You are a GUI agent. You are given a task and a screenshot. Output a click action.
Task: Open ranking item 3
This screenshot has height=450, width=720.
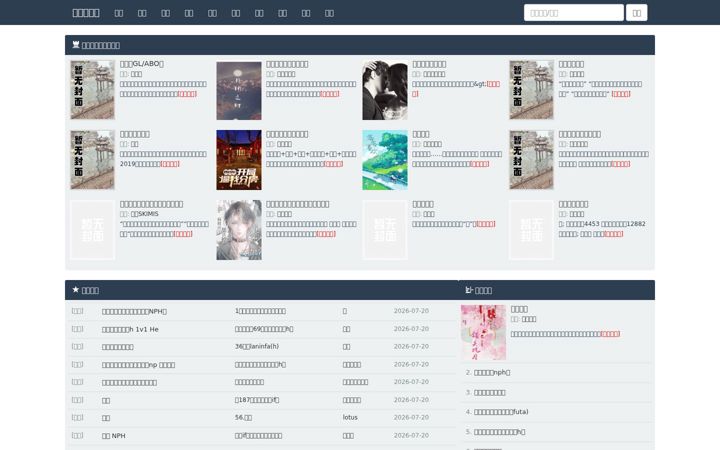(489, 393)
